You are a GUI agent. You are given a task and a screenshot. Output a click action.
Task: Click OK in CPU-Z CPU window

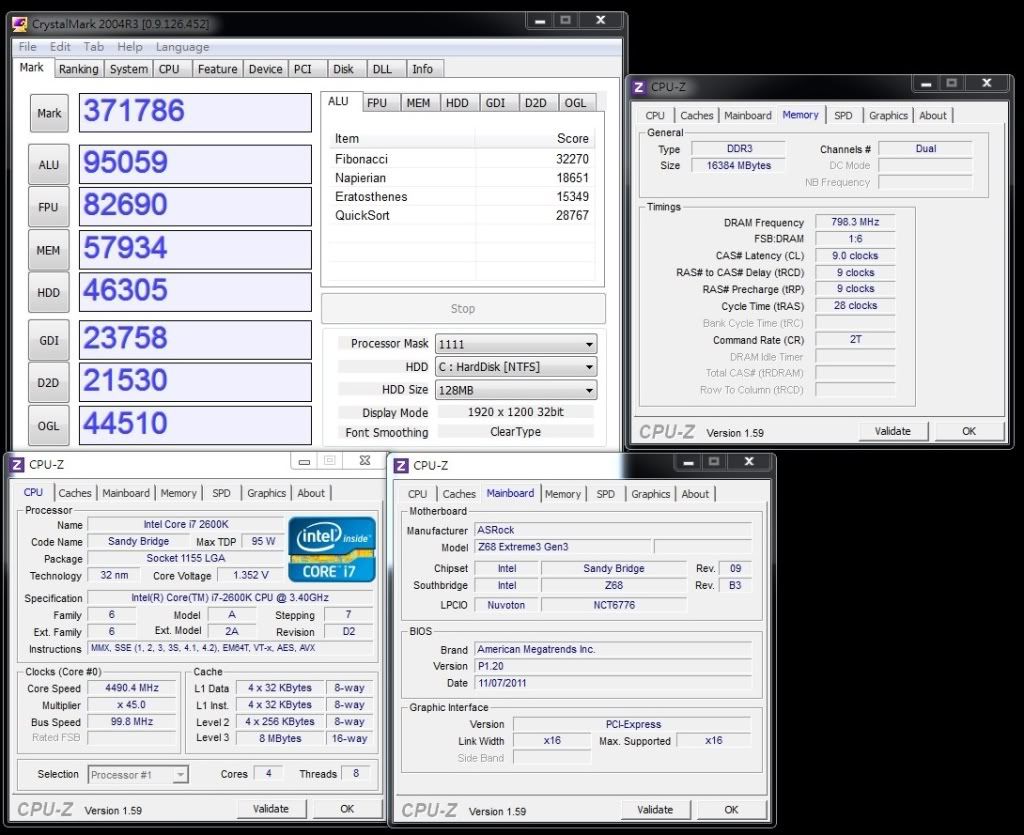347,809
